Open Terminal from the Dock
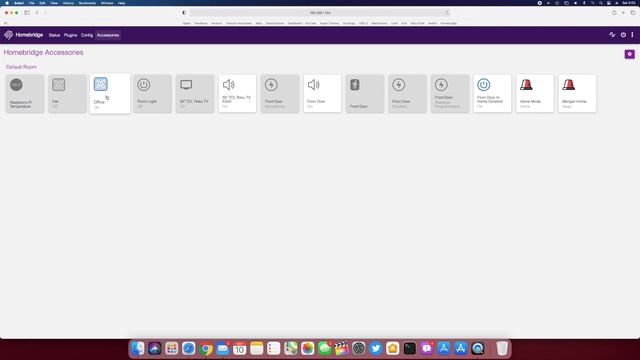The image size is (640, 360). click(409, 348)
